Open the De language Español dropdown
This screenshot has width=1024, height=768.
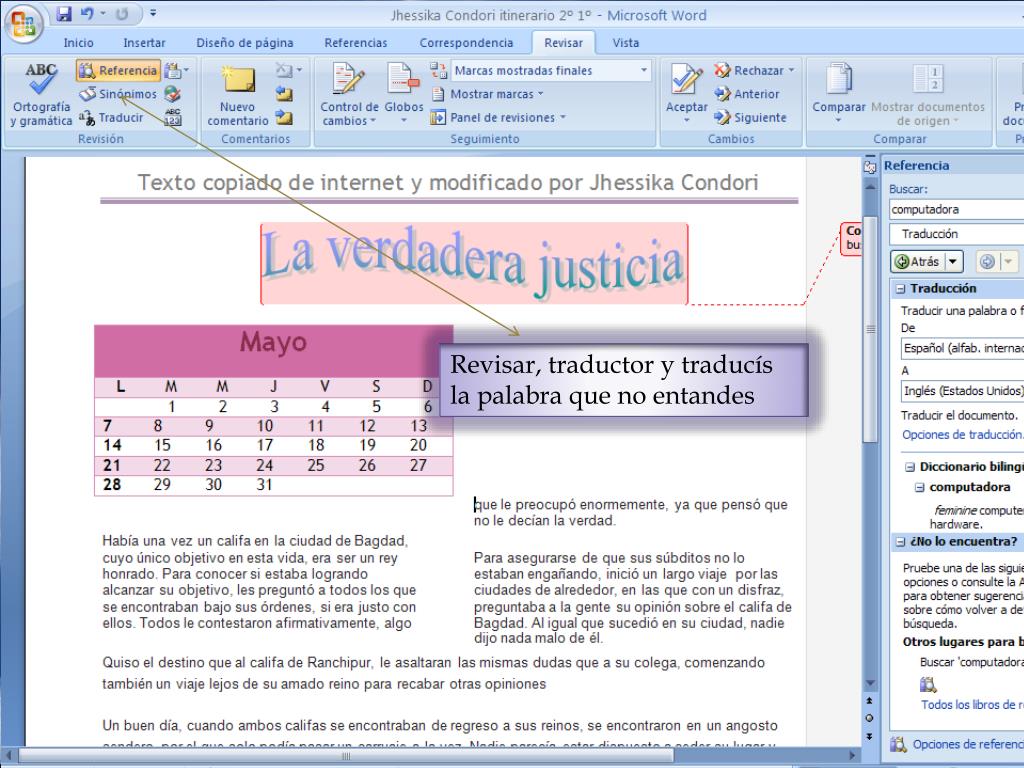(x=962, y=348)
